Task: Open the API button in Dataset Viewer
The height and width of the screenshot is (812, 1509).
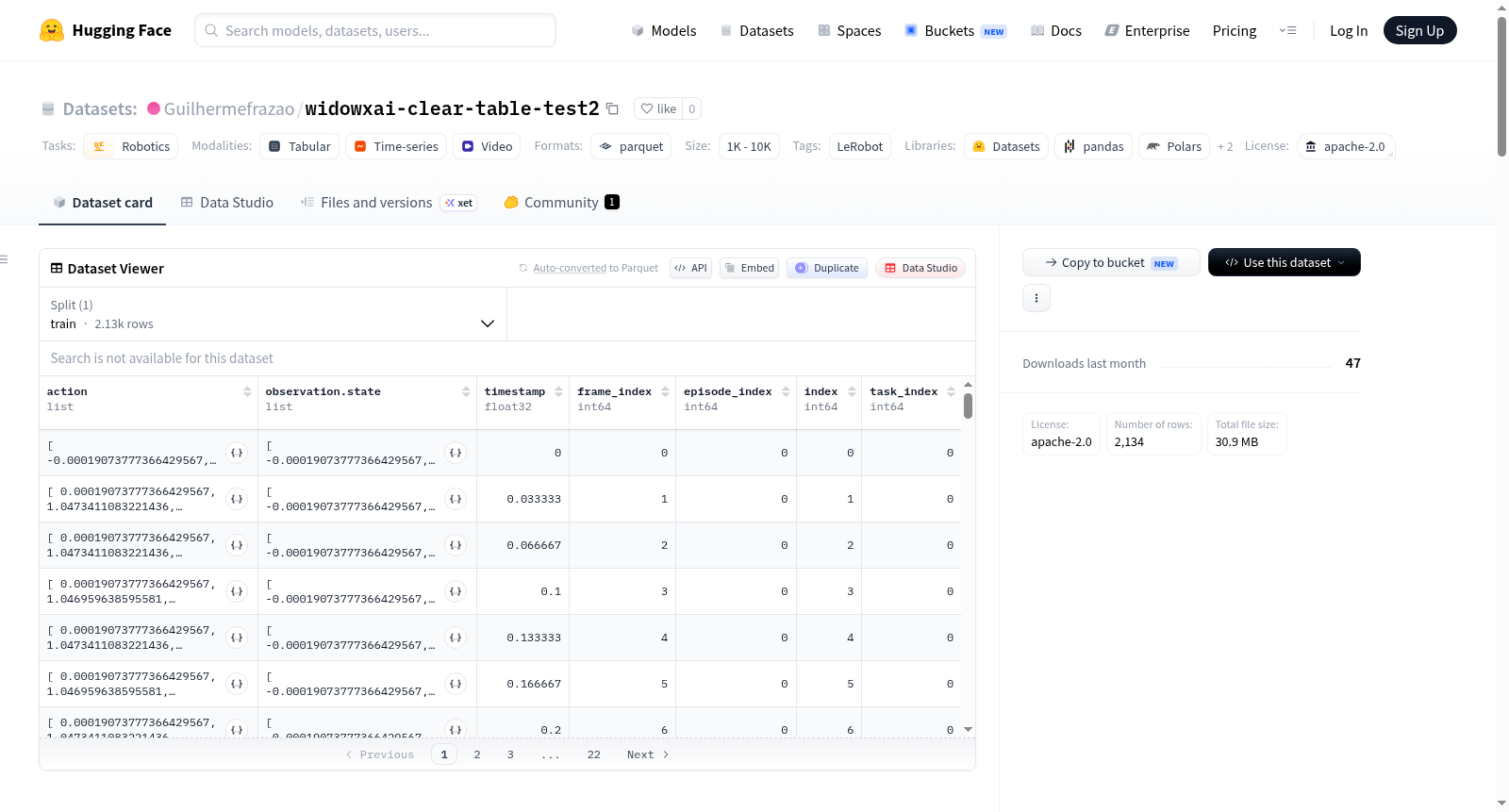Action: (690, 268)
